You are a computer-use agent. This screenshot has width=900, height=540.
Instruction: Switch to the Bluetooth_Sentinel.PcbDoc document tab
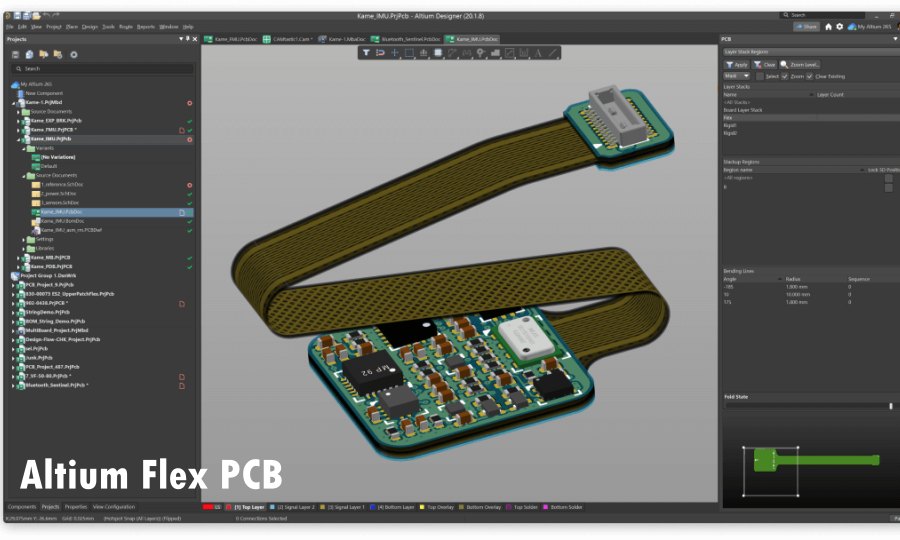coord(405,39)
